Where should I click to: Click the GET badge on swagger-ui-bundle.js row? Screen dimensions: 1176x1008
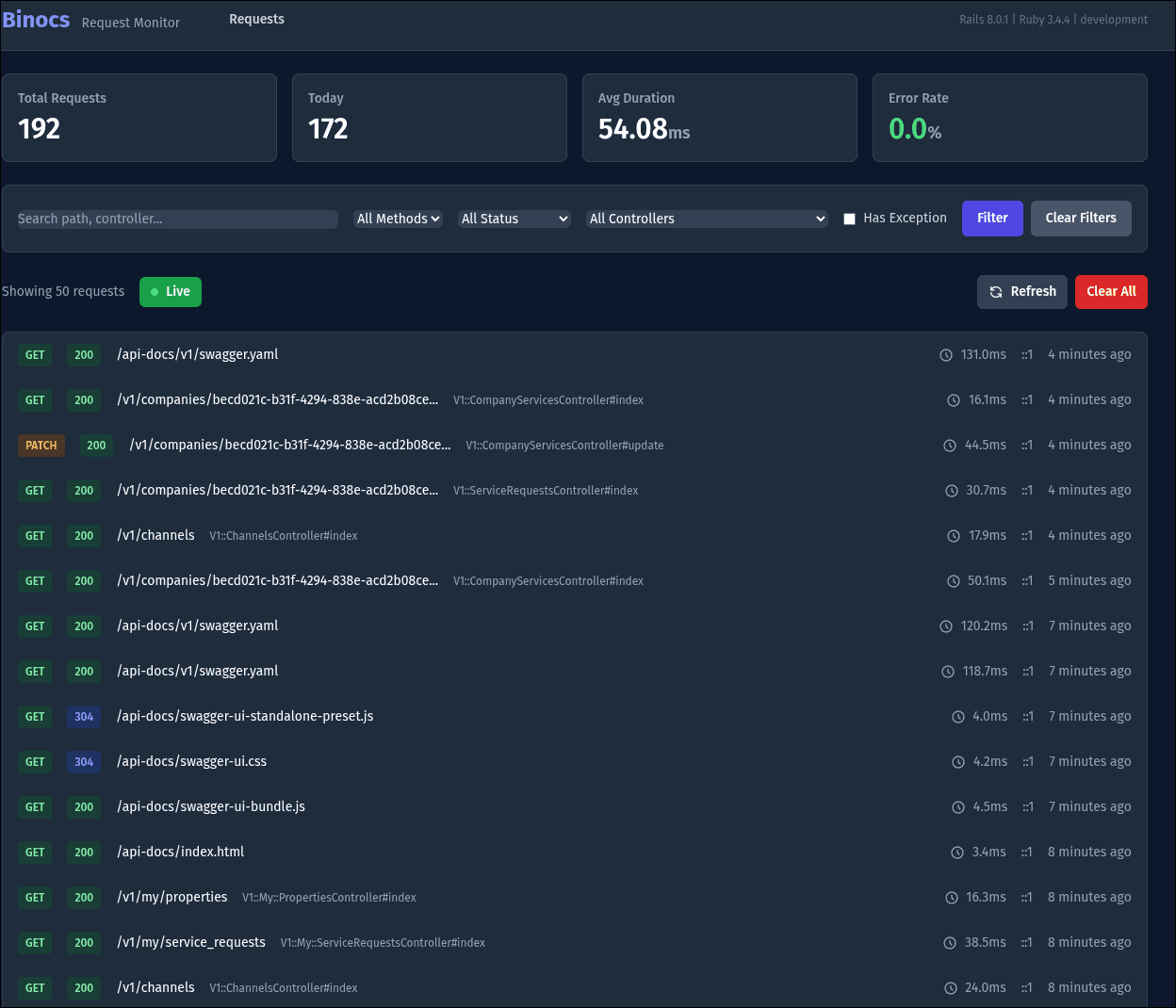(35, 806)
